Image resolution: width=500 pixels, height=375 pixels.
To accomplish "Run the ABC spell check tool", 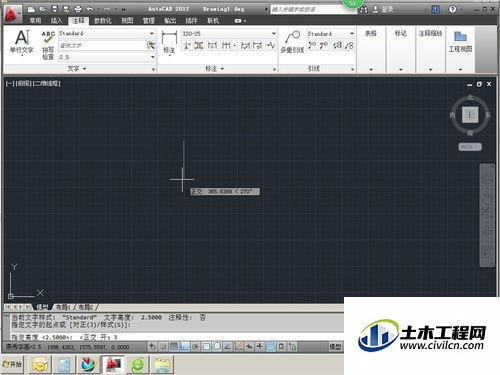I will tap(48, 45).
